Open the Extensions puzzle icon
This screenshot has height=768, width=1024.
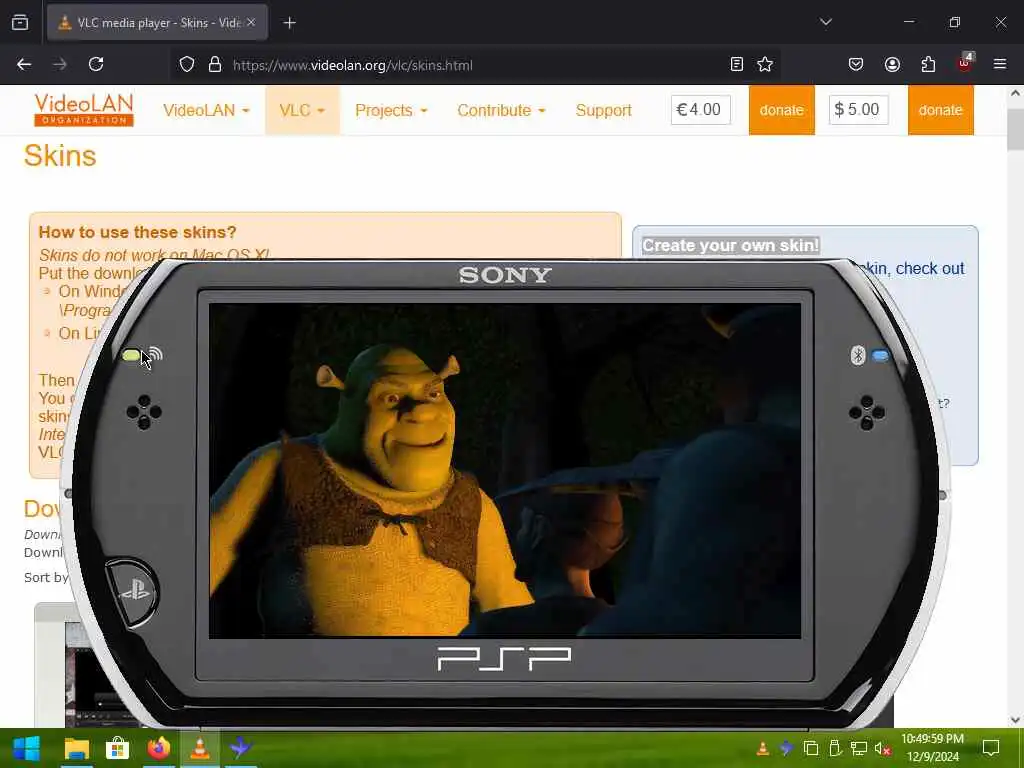(928, 64)
